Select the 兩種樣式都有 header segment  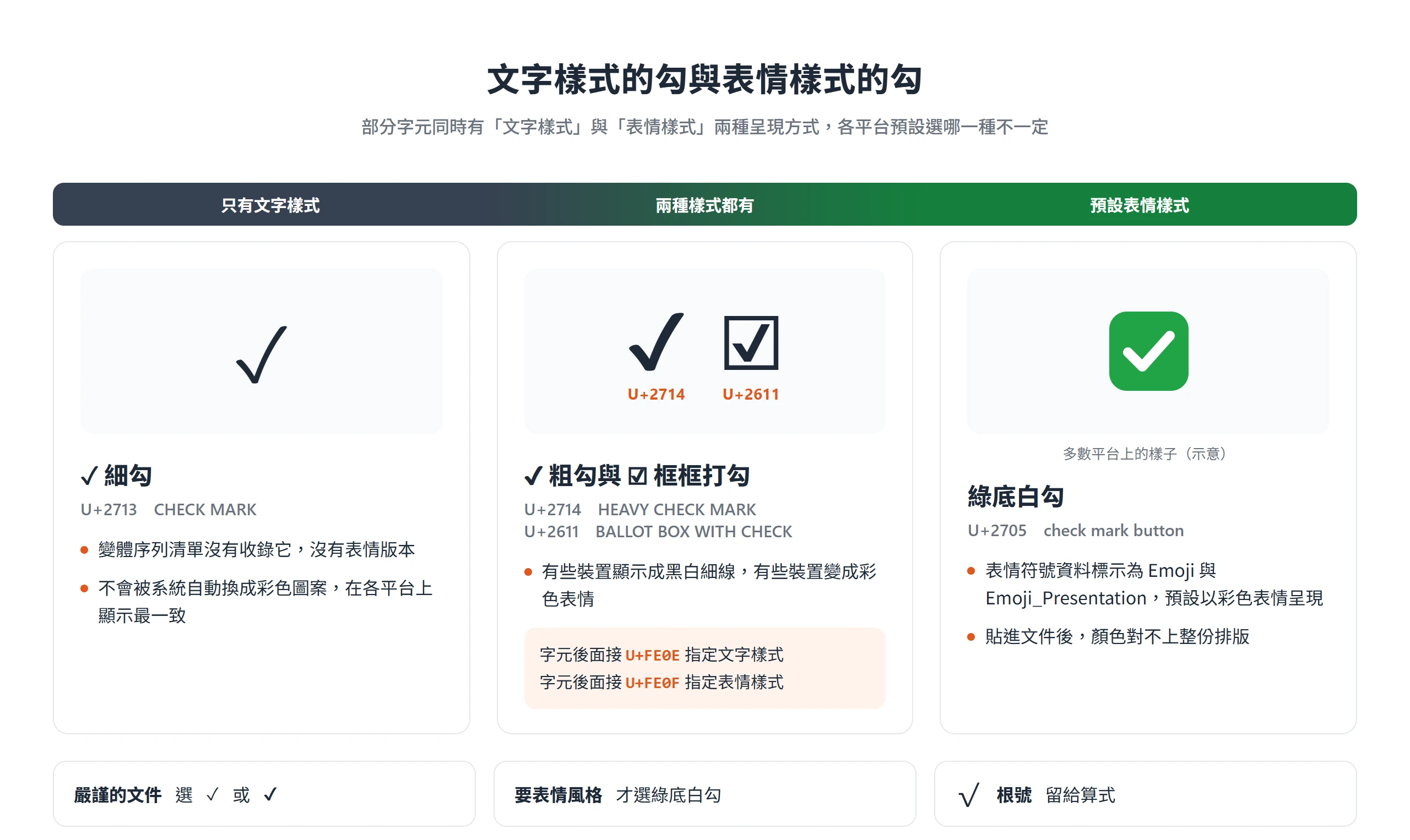[704, 205]
